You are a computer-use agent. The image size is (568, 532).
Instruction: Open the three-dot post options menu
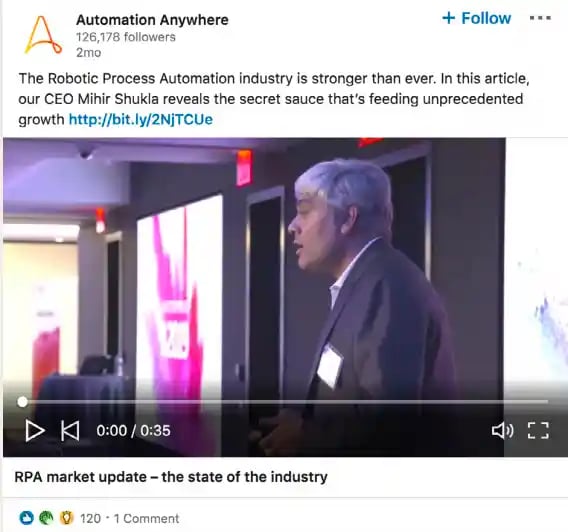[540, 18]
